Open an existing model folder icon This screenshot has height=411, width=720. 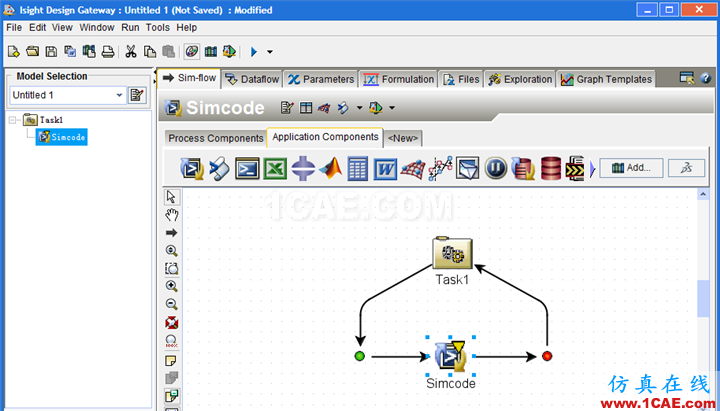point(32,51)
